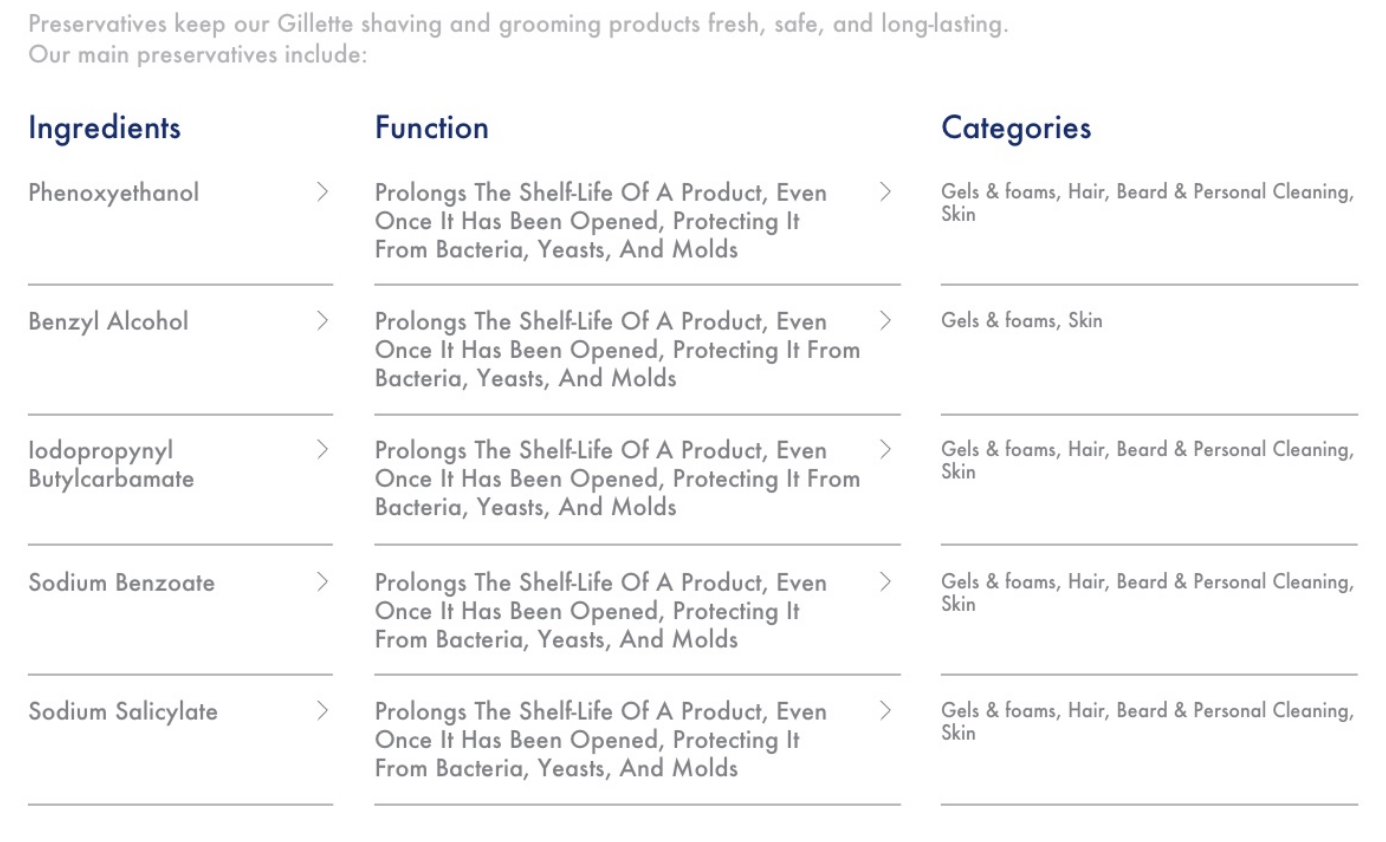Open the chevron next to Iodopropynyl Butylcarbamate
Screen dimensions: 1386x842
click(322, 450)
